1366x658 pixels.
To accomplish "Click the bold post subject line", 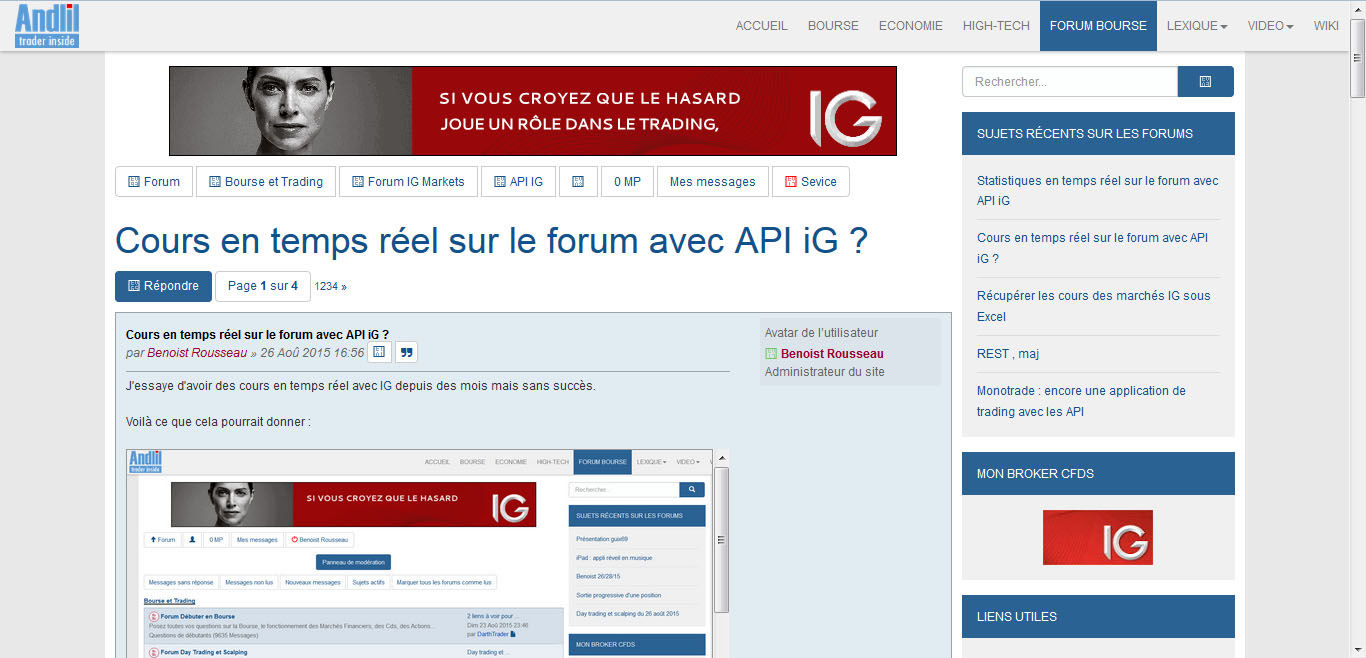I will (x=257, y=334).
